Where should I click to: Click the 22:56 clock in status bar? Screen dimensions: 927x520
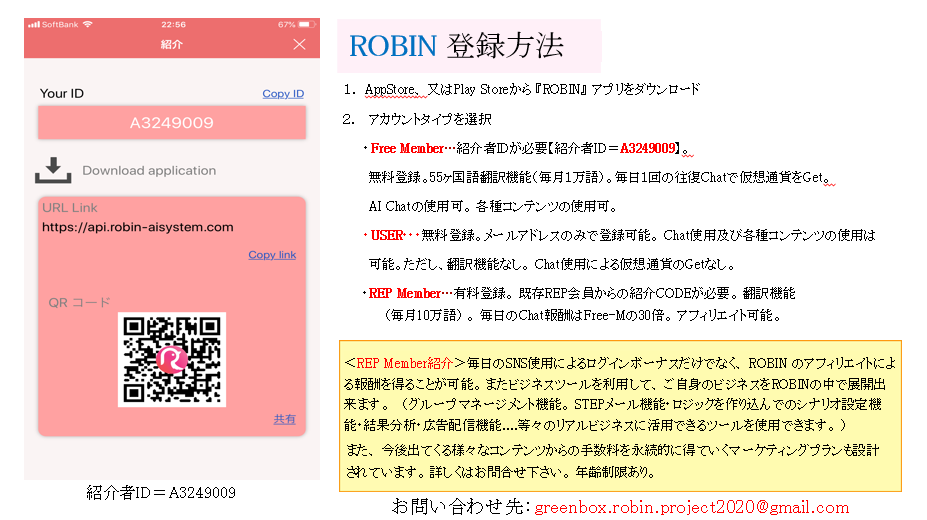point(173,24)
